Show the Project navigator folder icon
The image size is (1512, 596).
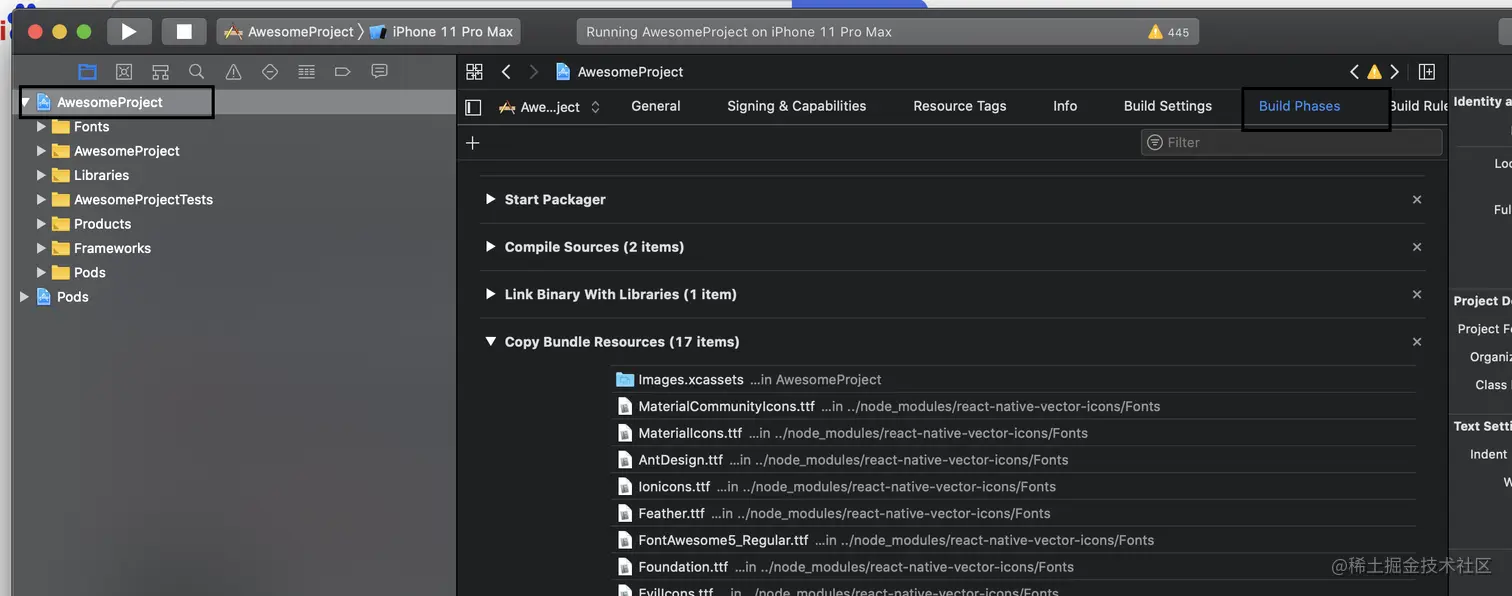88,72
